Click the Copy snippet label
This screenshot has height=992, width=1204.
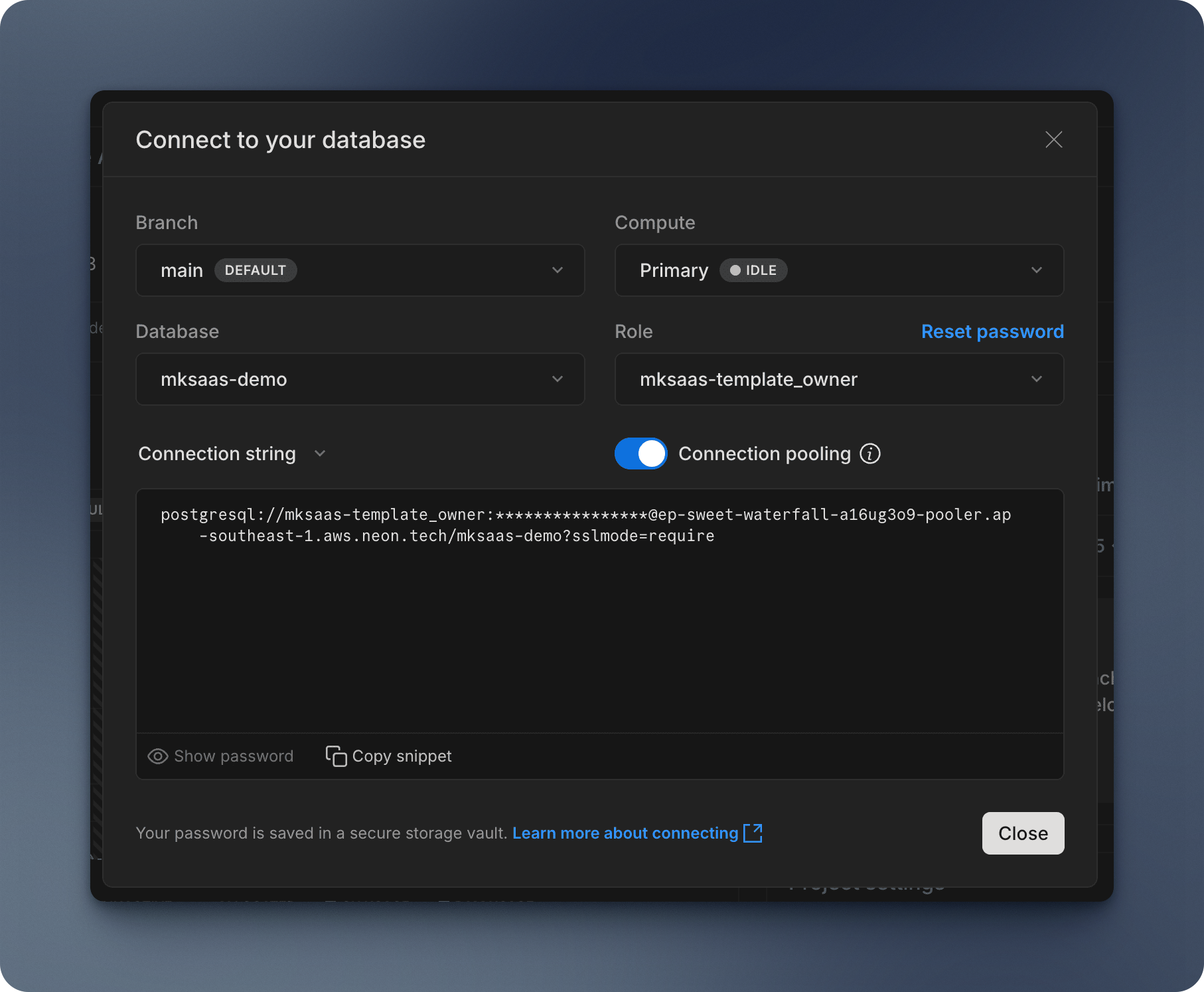402,756
